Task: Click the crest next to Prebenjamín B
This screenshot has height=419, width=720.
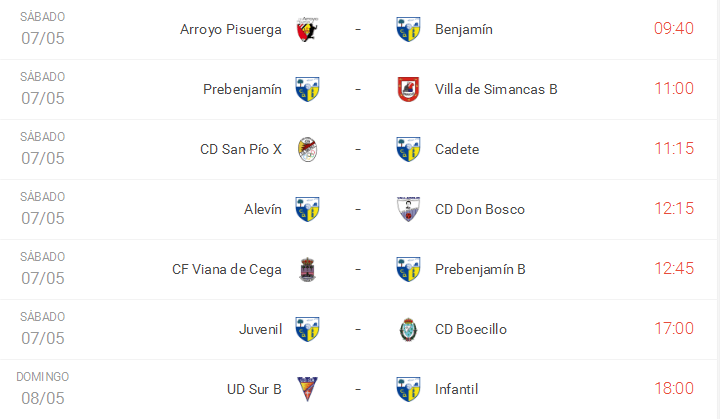Action: click(407, 269)
